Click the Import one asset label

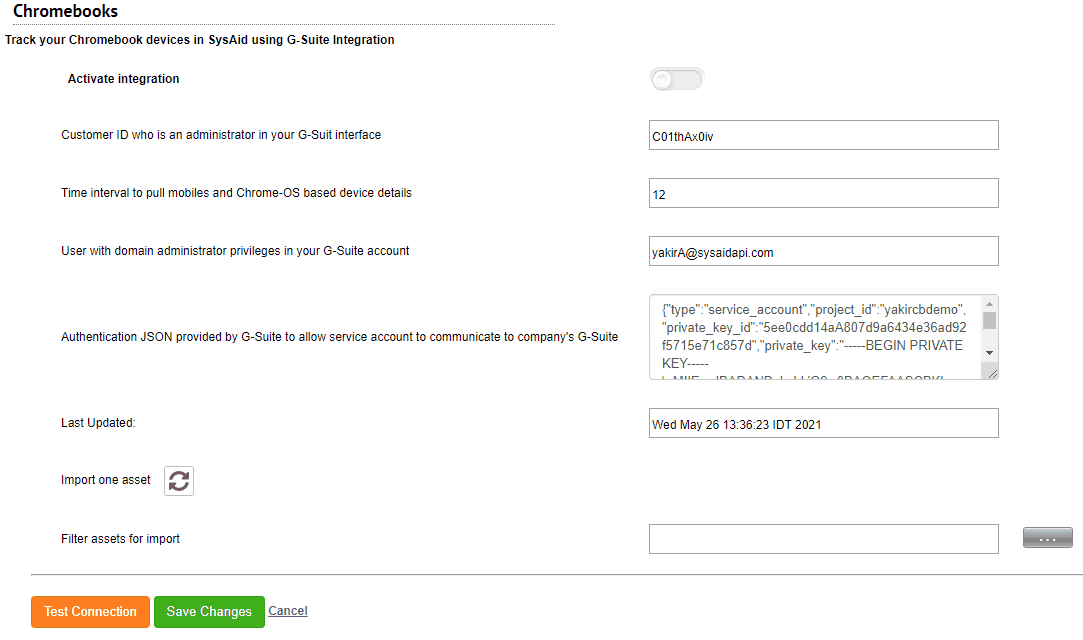106,480
